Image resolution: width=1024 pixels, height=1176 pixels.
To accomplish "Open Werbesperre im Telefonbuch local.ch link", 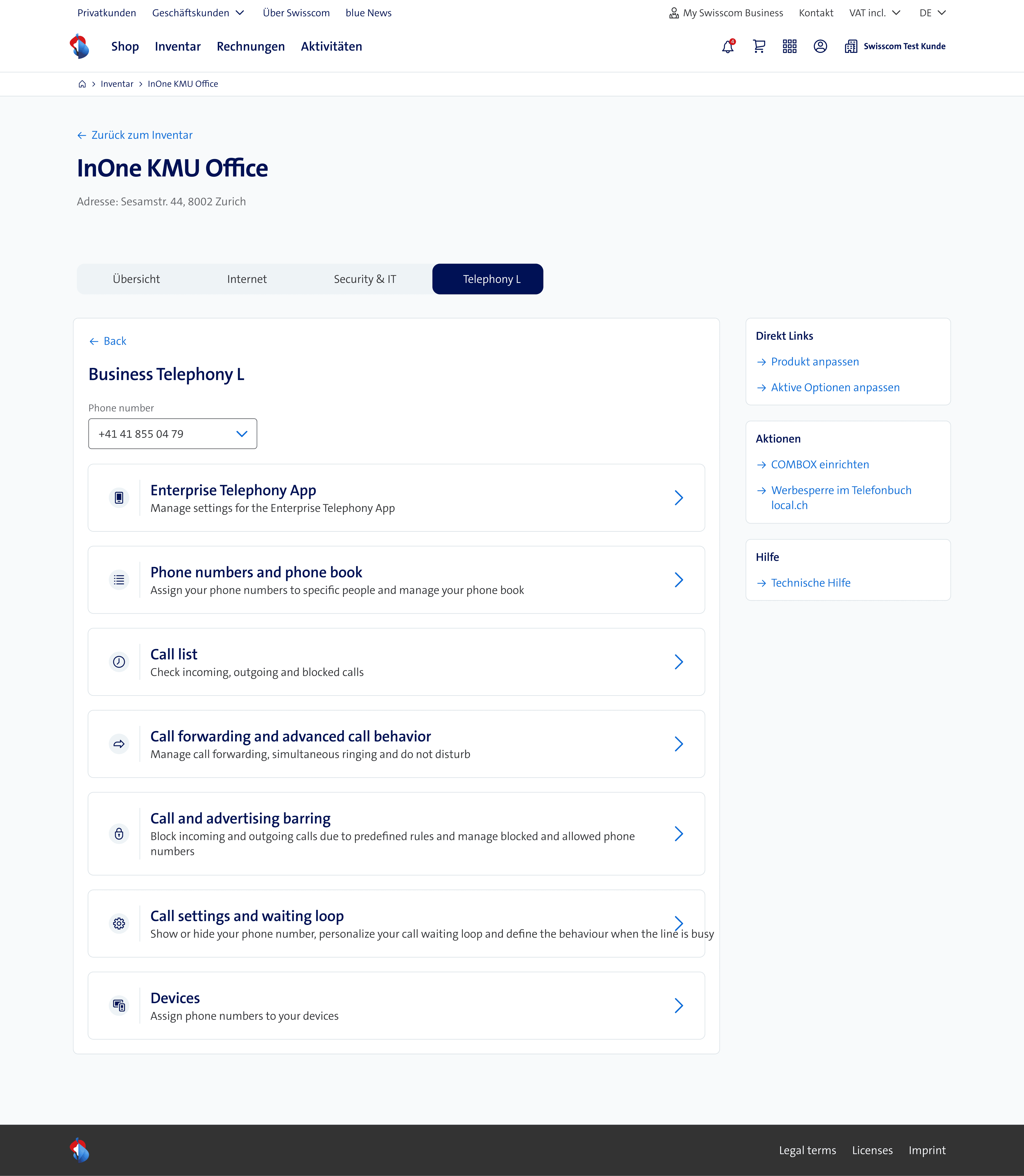I will [841, 498].
